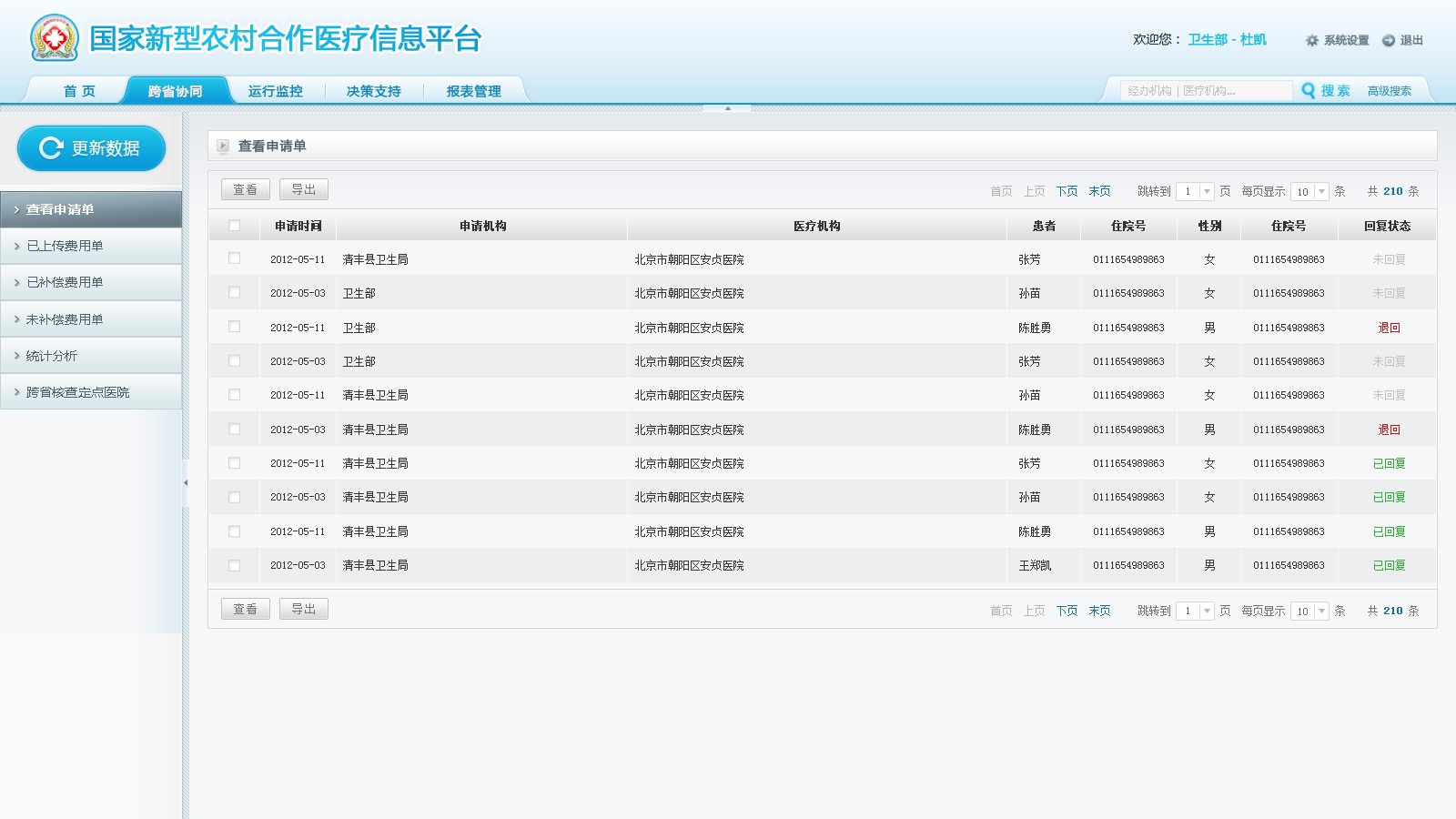1456x819 pixels.
Task: Collapse the sidebar using splitter arrow
Action: [x=186, y=482]
